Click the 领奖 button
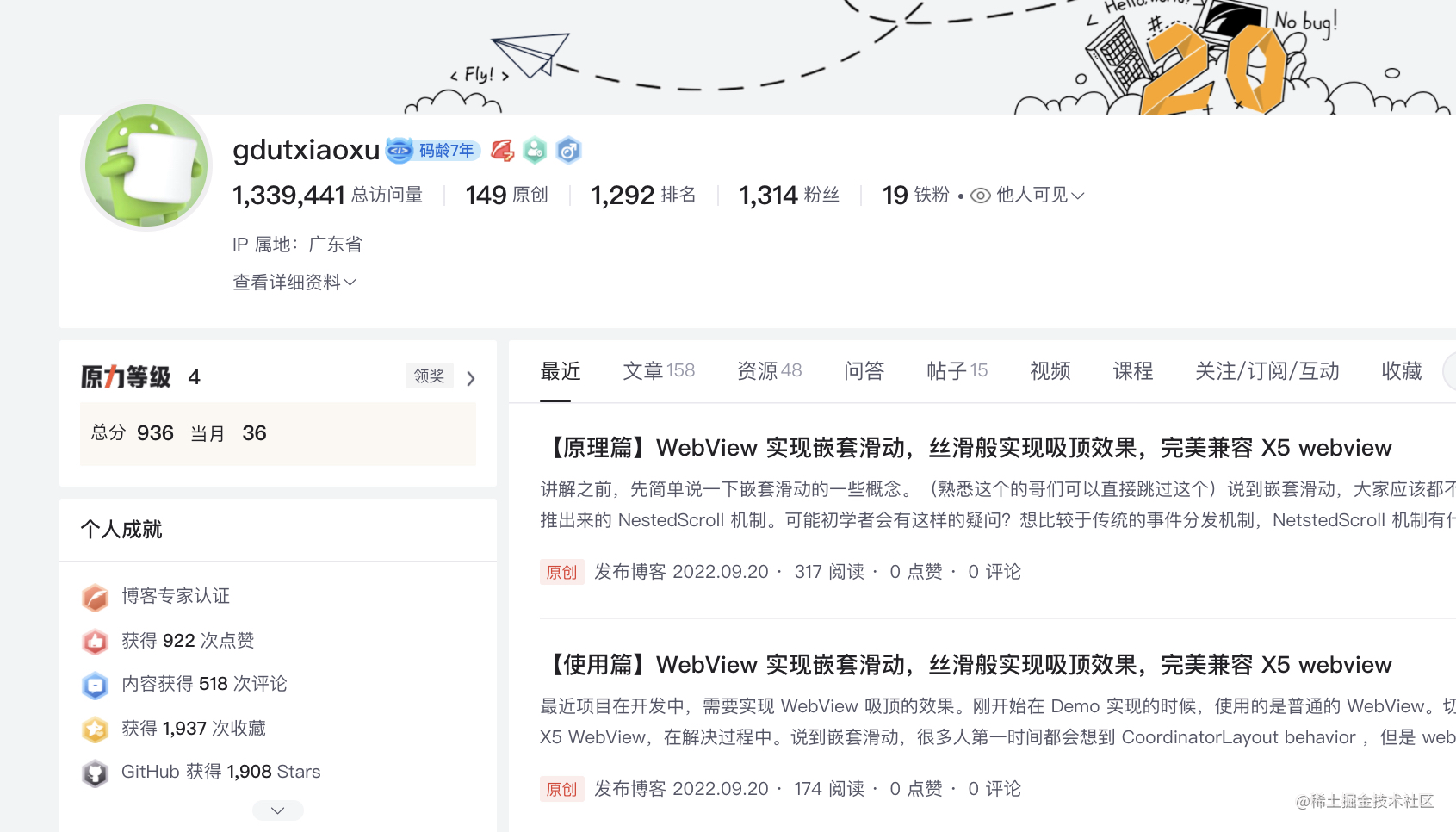The height and width of the screenshot is (832, 1456). tap(429, 376)
